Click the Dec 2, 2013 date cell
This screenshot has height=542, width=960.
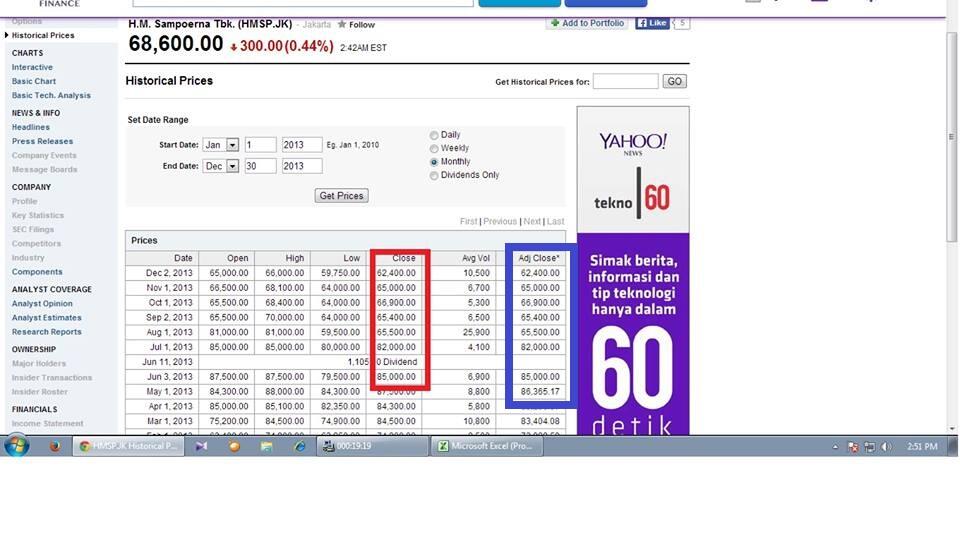pos(162,273)
